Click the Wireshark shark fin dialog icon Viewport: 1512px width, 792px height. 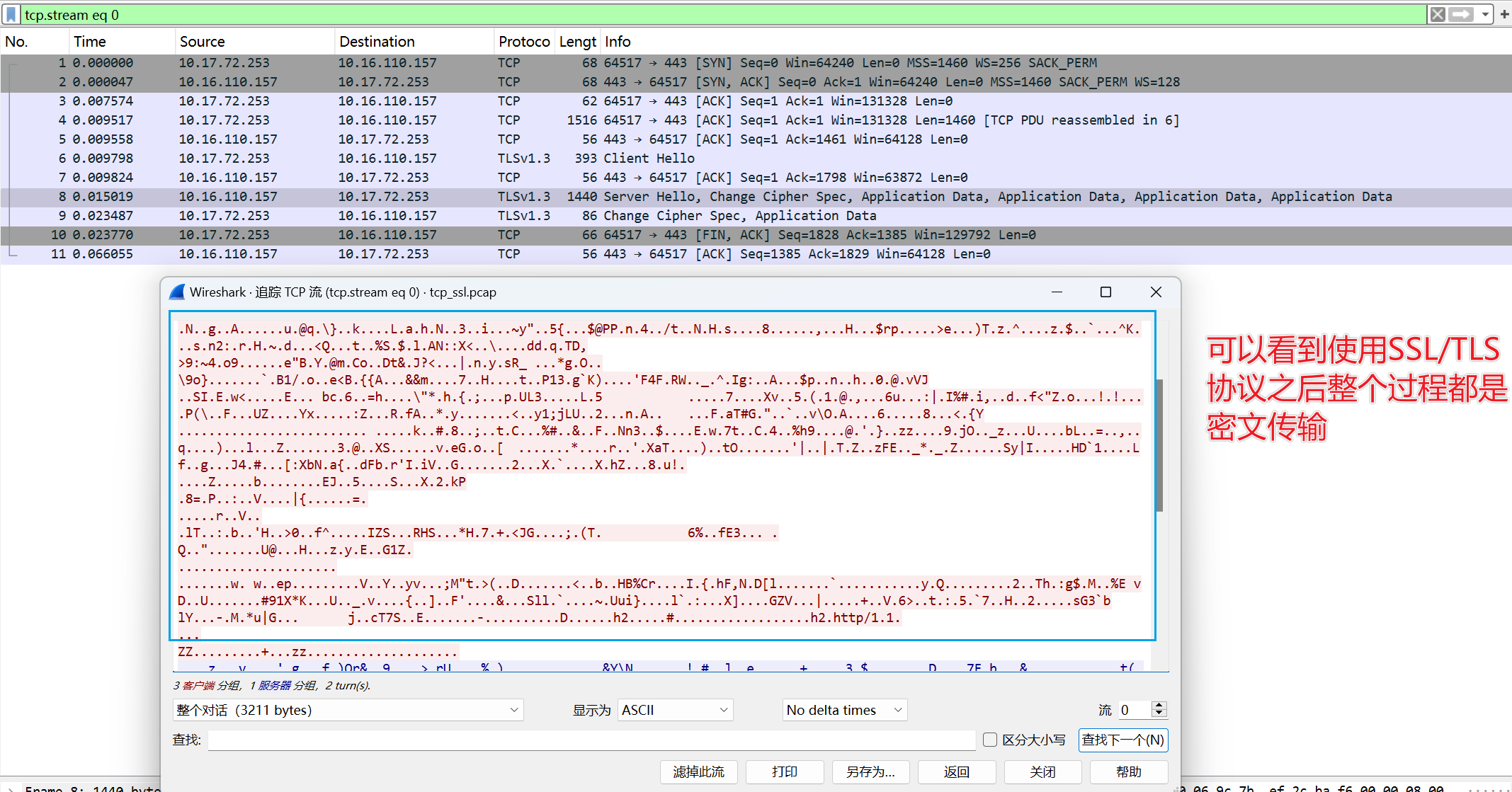click(178, 292)
